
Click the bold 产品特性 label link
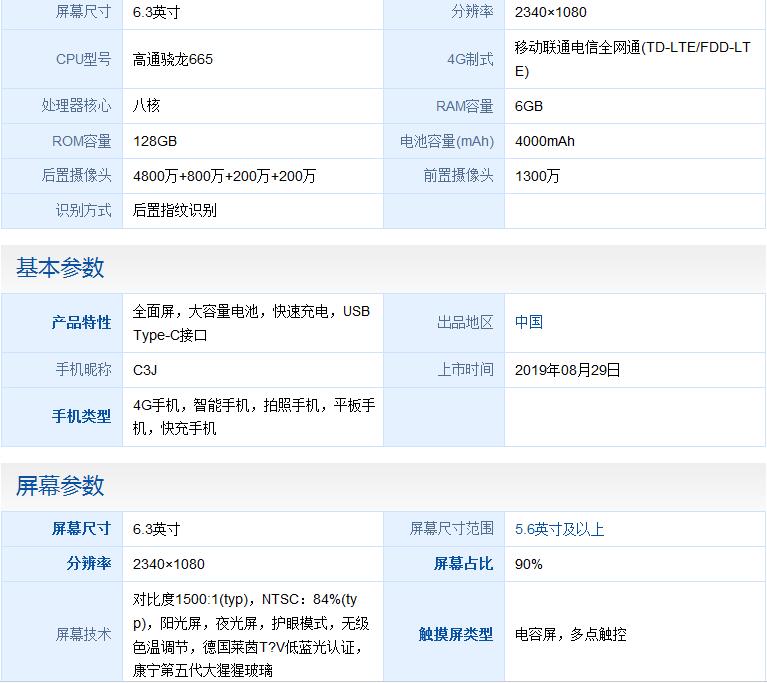[x=81, y=323]
